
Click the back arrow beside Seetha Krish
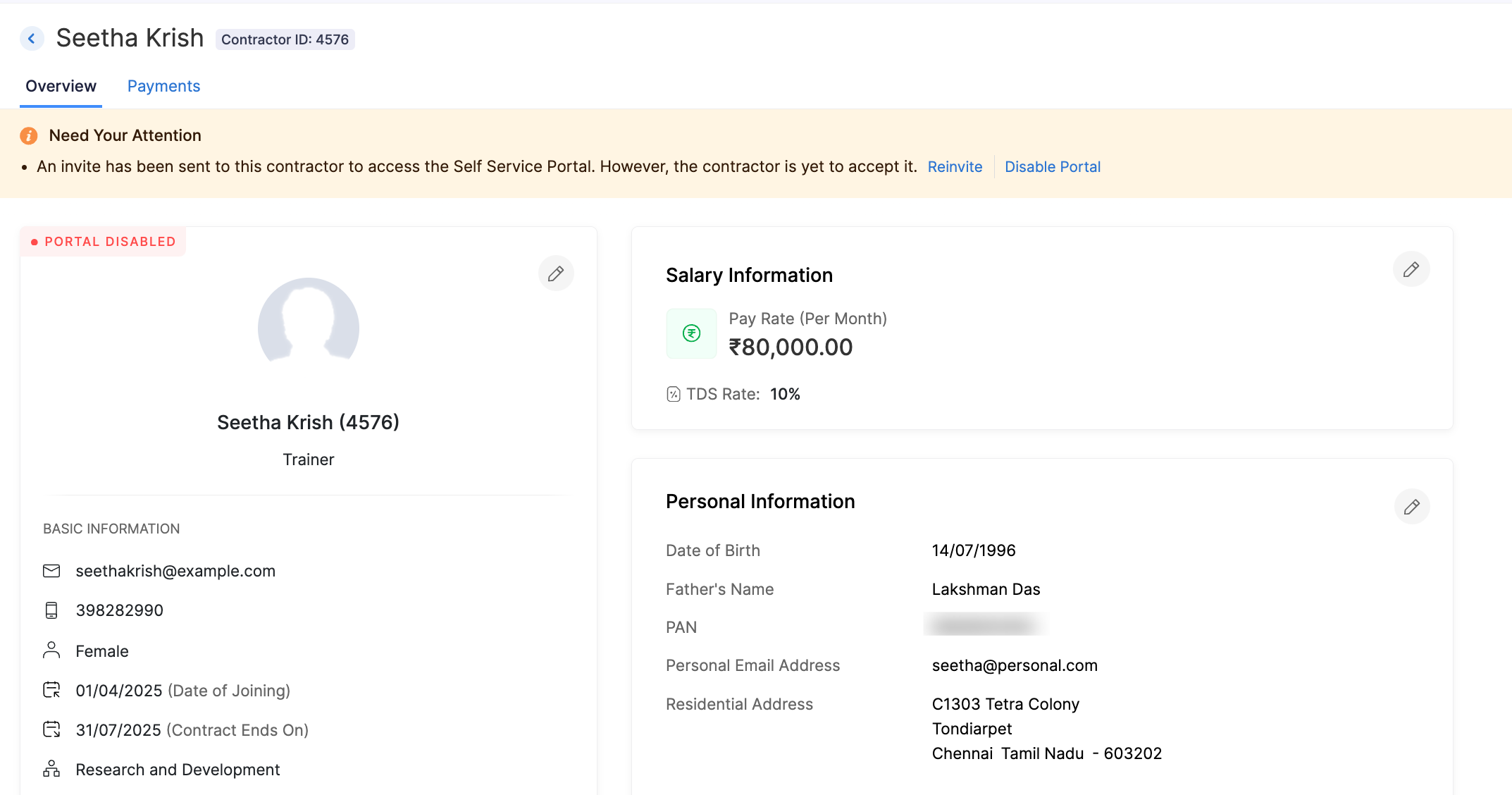(32, 38)
